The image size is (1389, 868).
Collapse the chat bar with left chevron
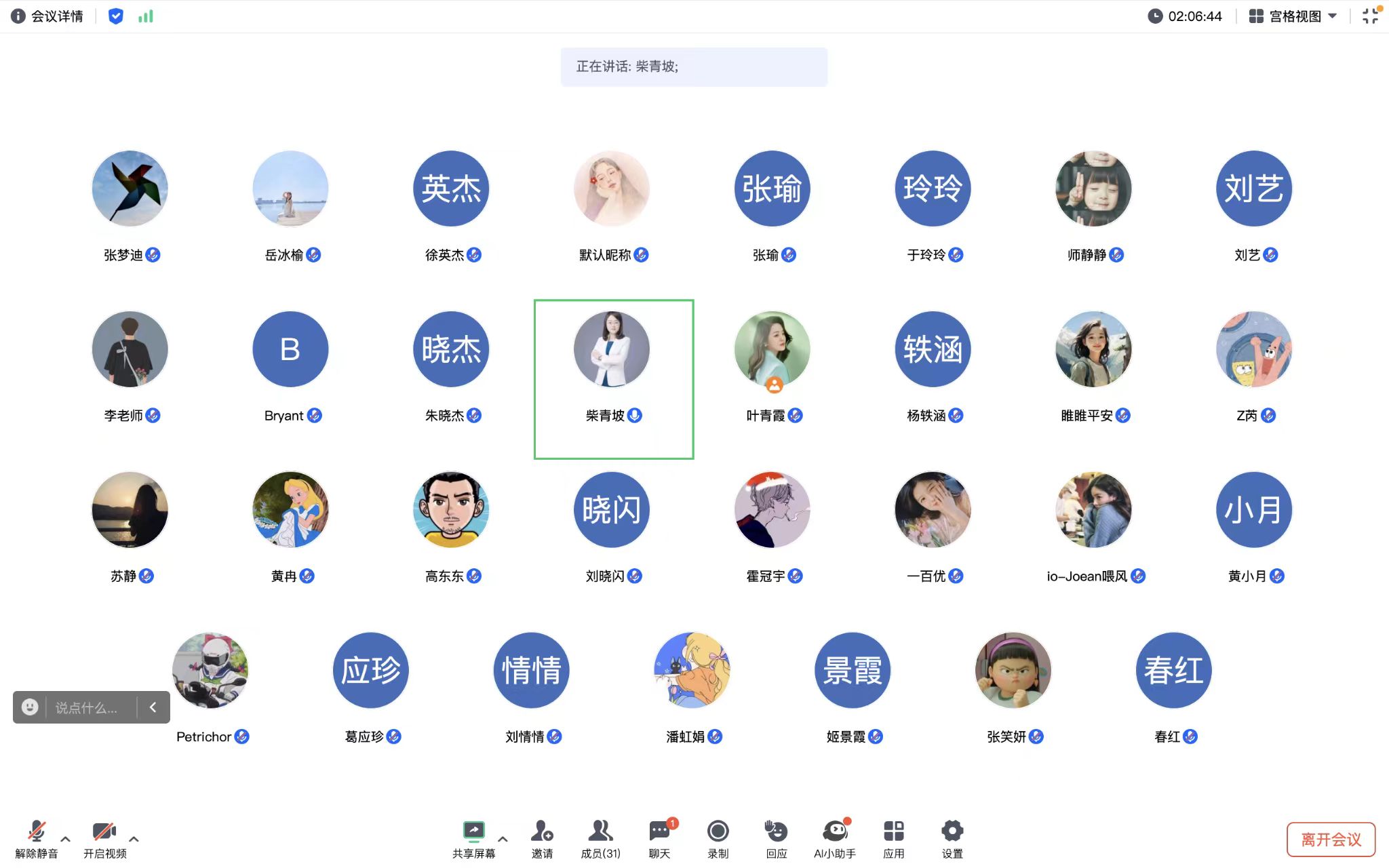click(153, 707)
